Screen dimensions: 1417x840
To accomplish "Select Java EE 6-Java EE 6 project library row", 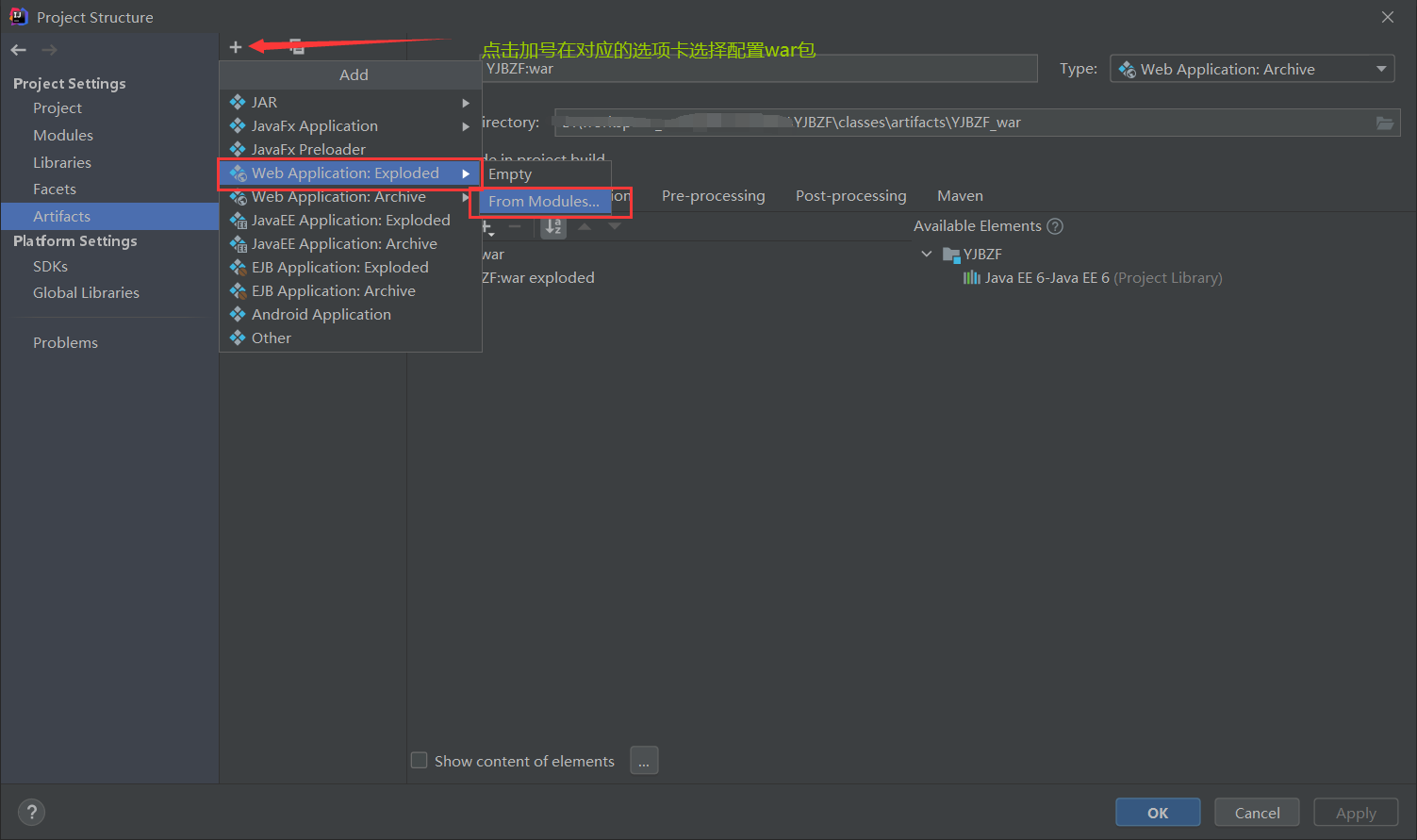I will (1094, 278).
